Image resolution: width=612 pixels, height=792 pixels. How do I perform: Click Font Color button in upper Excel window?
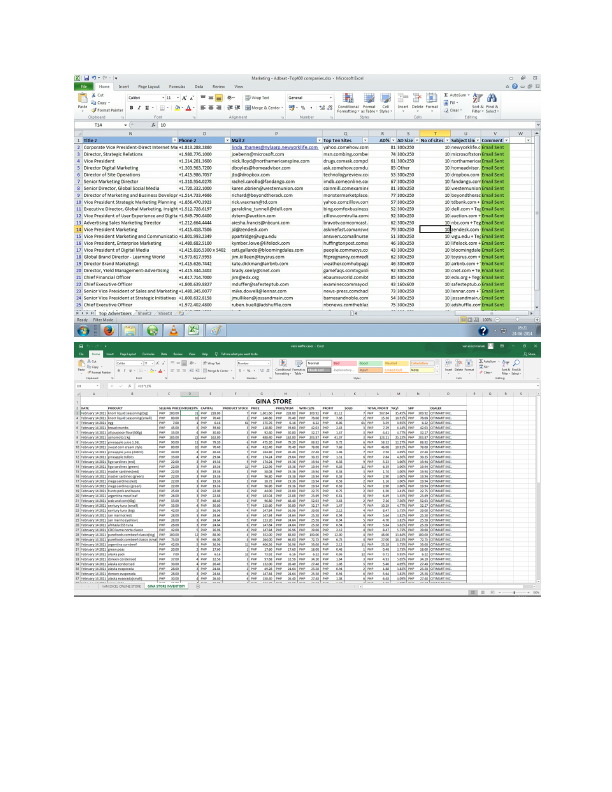click(188, 108)
